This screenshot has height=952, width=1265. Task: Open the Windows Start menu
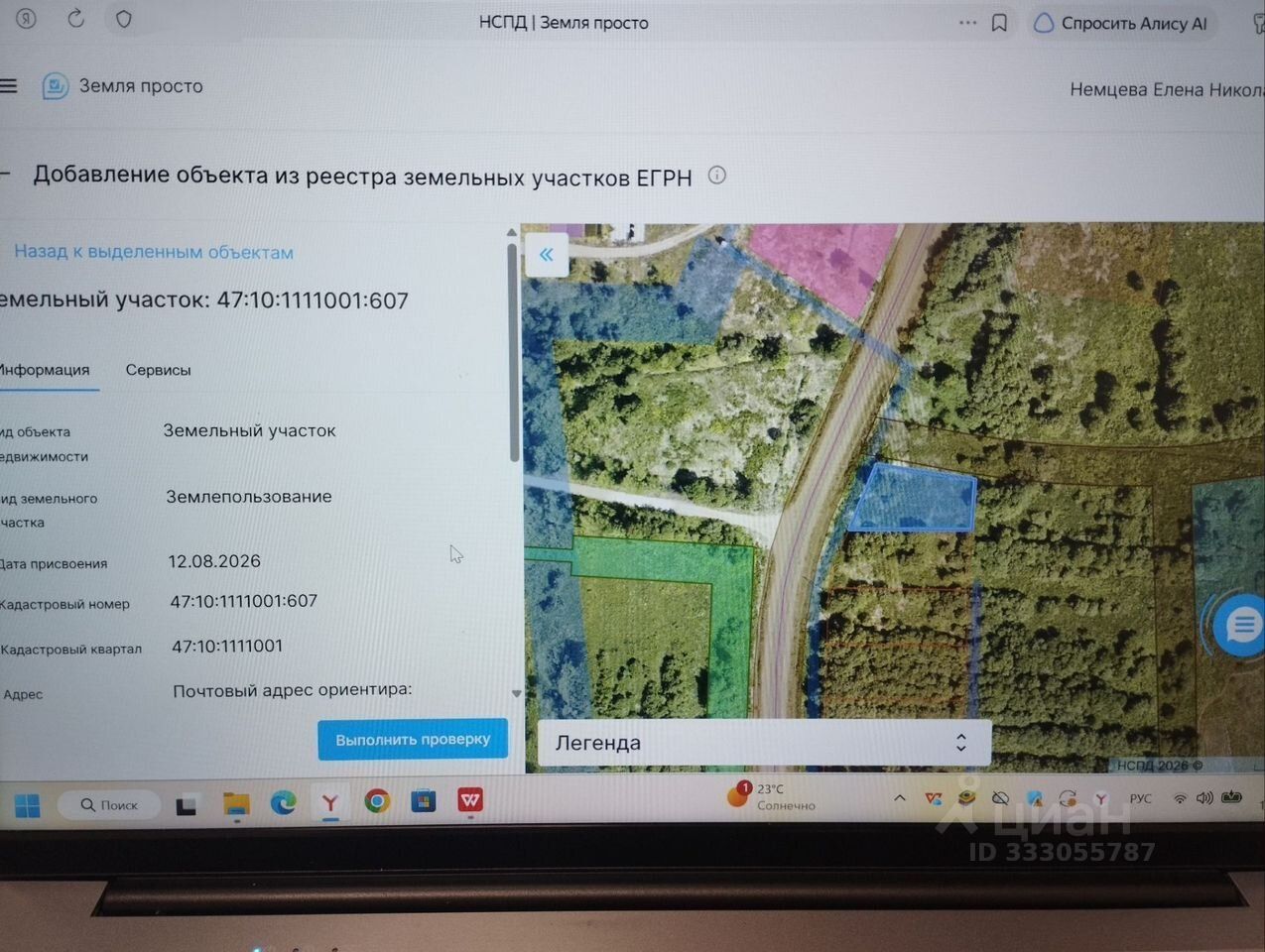pyautogui.click(x=28, y=804)
